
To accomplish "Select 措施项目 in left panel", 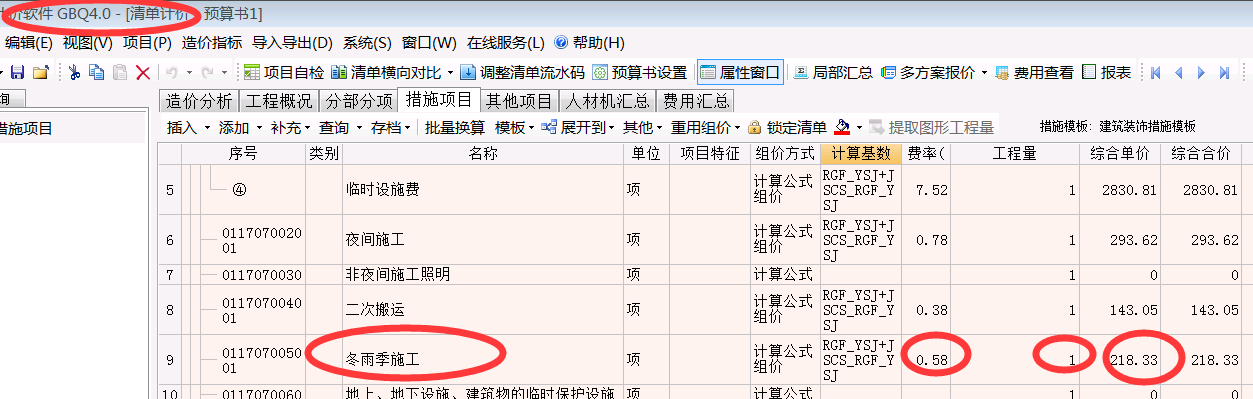I will tap(25, 128).
